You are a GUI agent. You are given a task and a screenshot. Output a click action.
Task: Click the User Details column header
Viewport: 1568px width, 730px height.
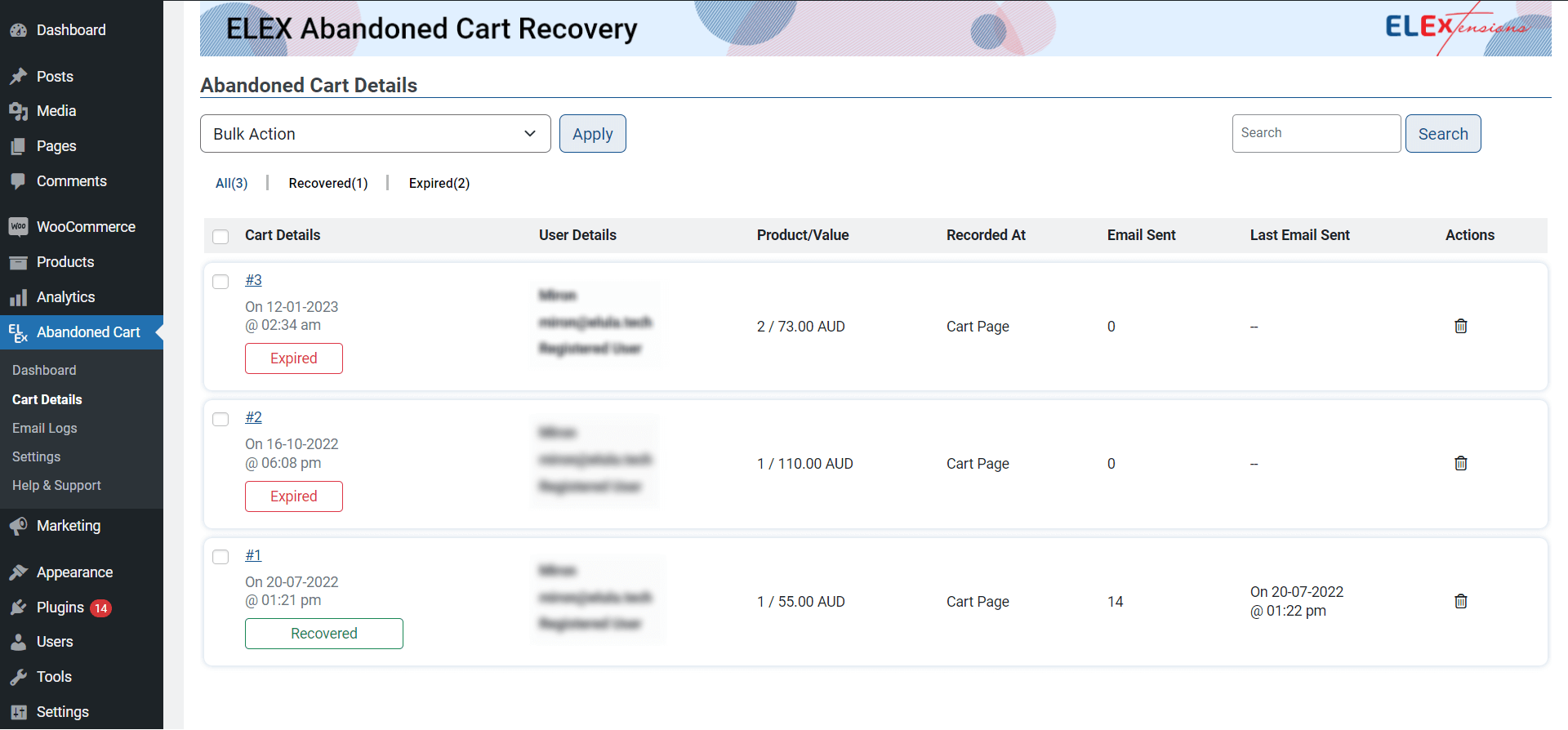(577, 235)
